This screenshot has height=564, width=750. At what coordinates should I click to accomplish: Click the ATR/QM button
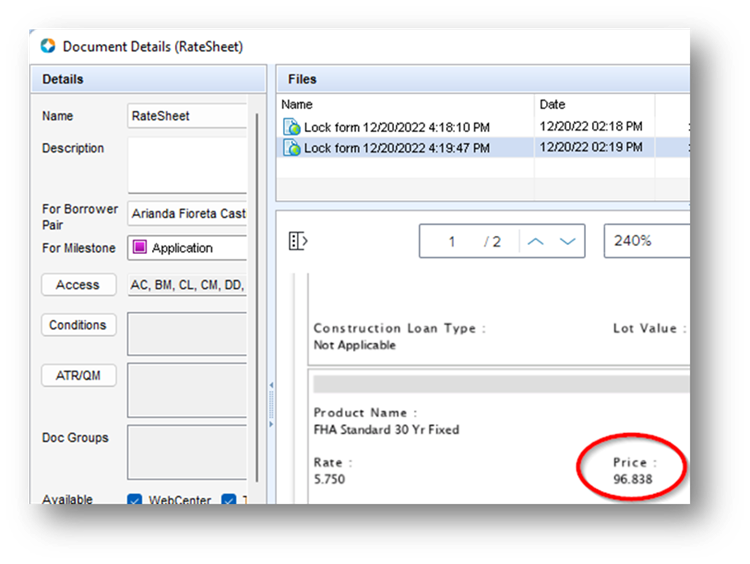78,376
